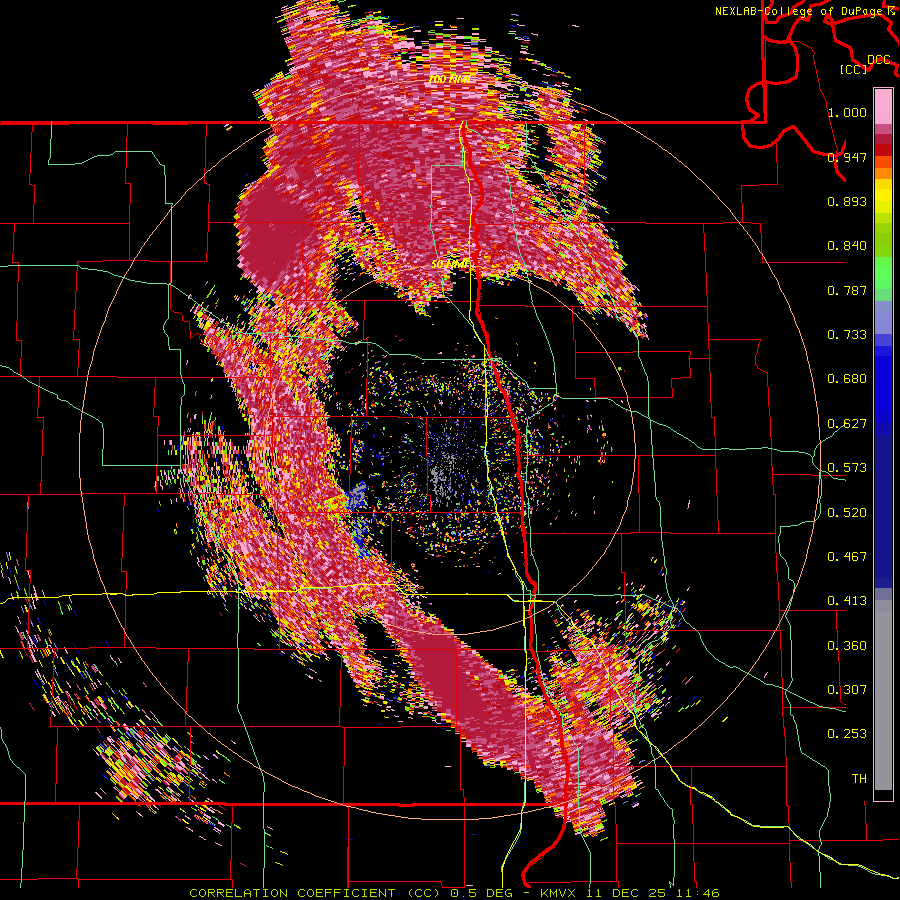Click the 0.360 legend value
This screenshot has width=900, height=900.
click(847, 646)
